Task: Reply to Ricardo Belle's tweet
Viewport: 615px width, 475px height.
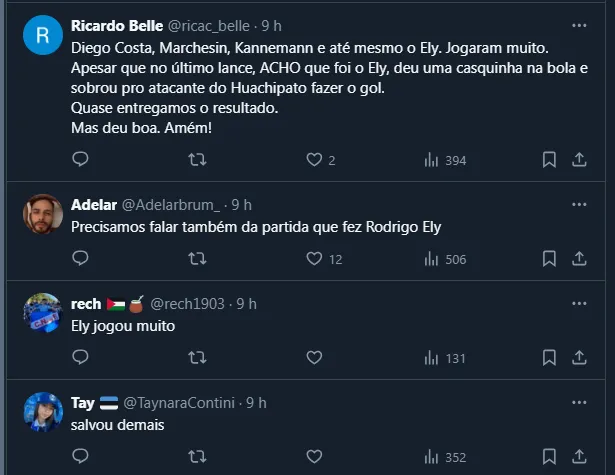Action: [81, 160]
